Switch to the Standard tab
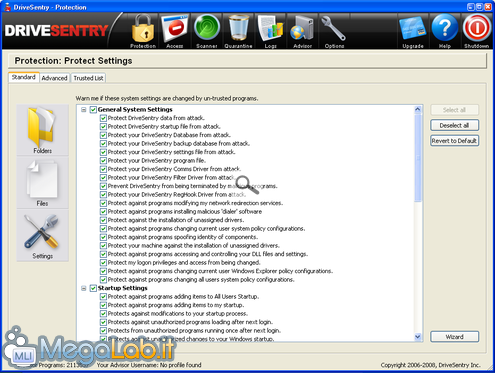Screen dimensions: 495x373 24,77
